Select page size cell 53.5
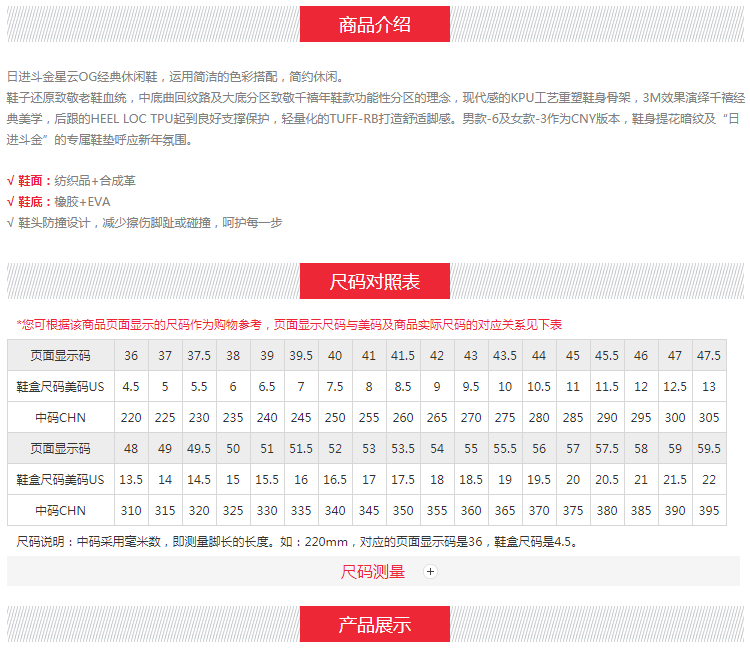 pos(403,449)
